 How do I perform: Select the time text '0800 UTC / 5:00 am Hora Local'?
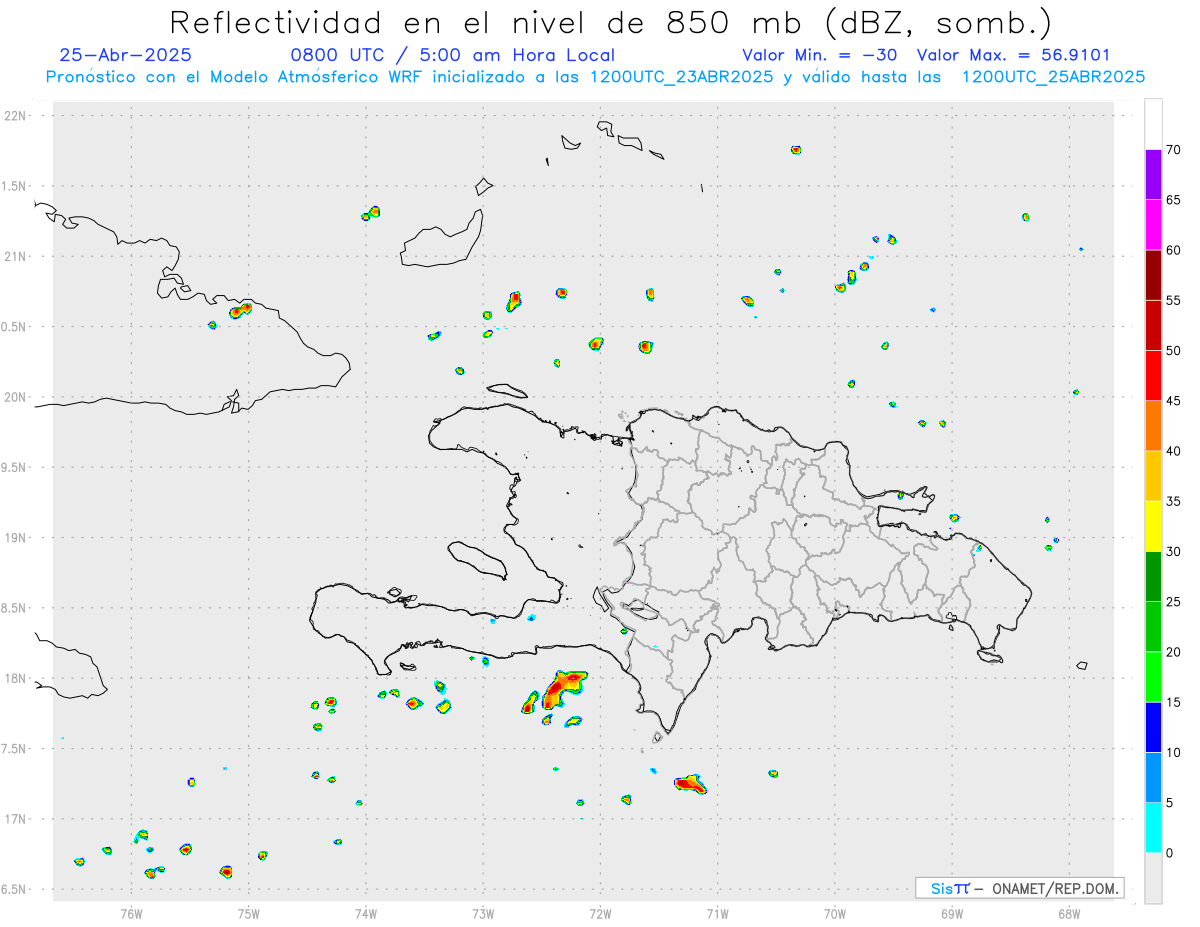coord(453,55)
